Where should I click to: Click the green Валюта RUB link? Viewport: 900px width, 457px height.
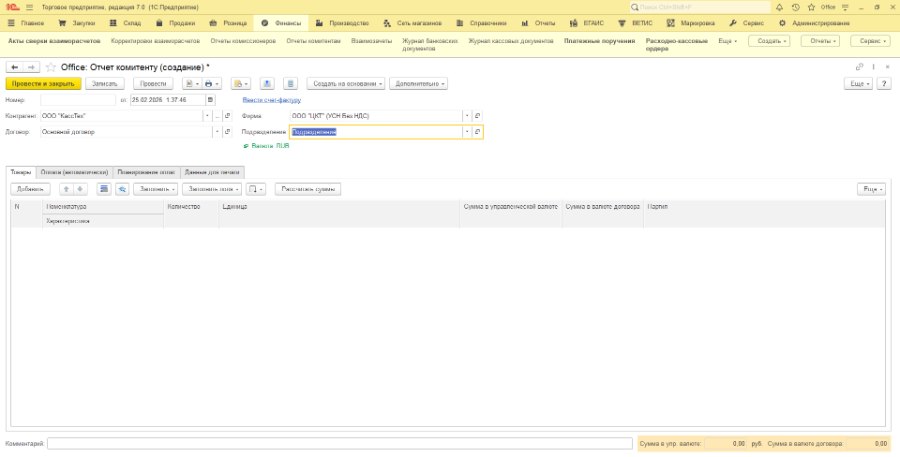[267, 146]
